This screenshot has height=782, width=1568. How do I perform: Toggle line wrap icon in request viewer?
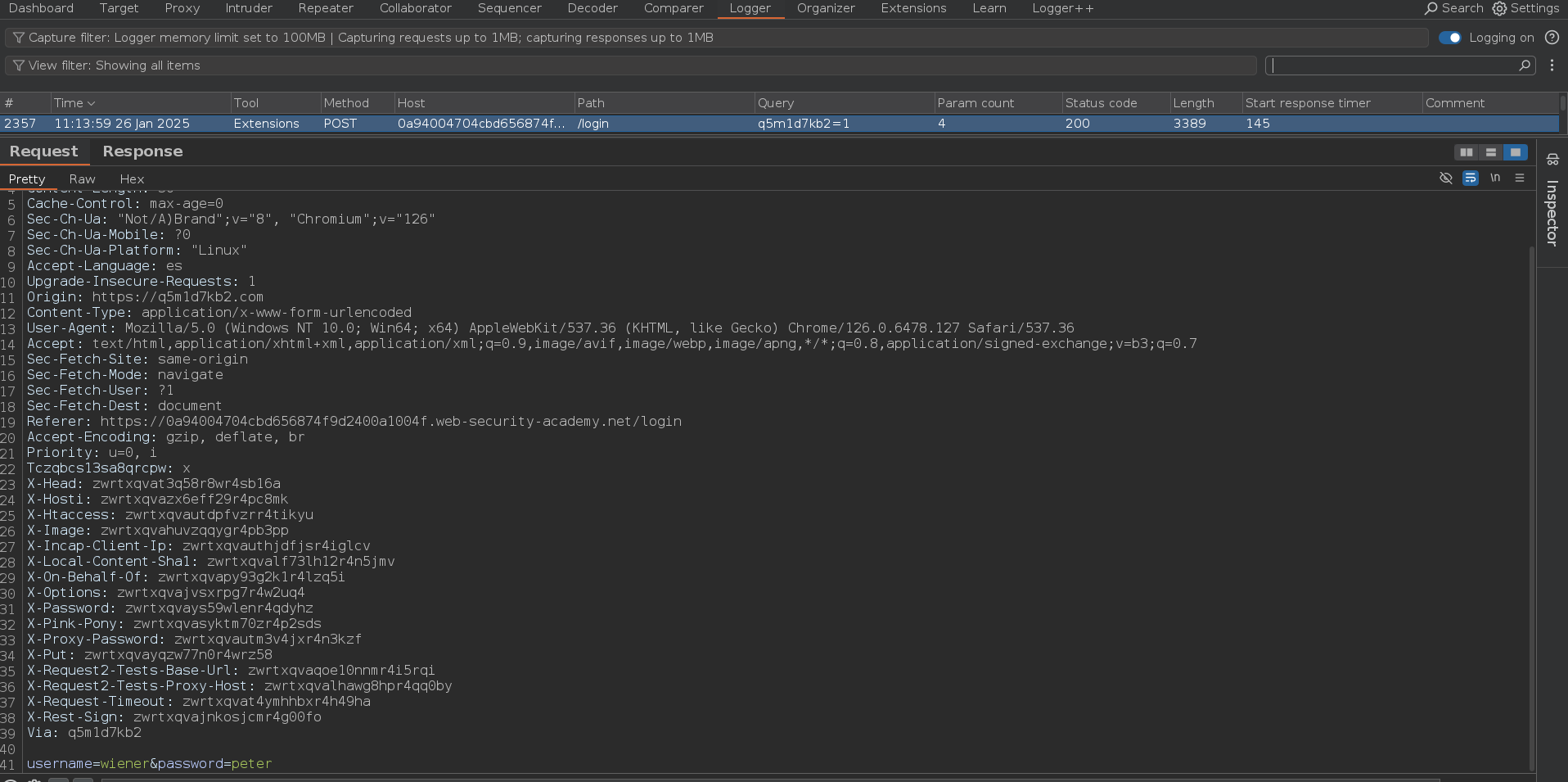(x=1471, y=178)
